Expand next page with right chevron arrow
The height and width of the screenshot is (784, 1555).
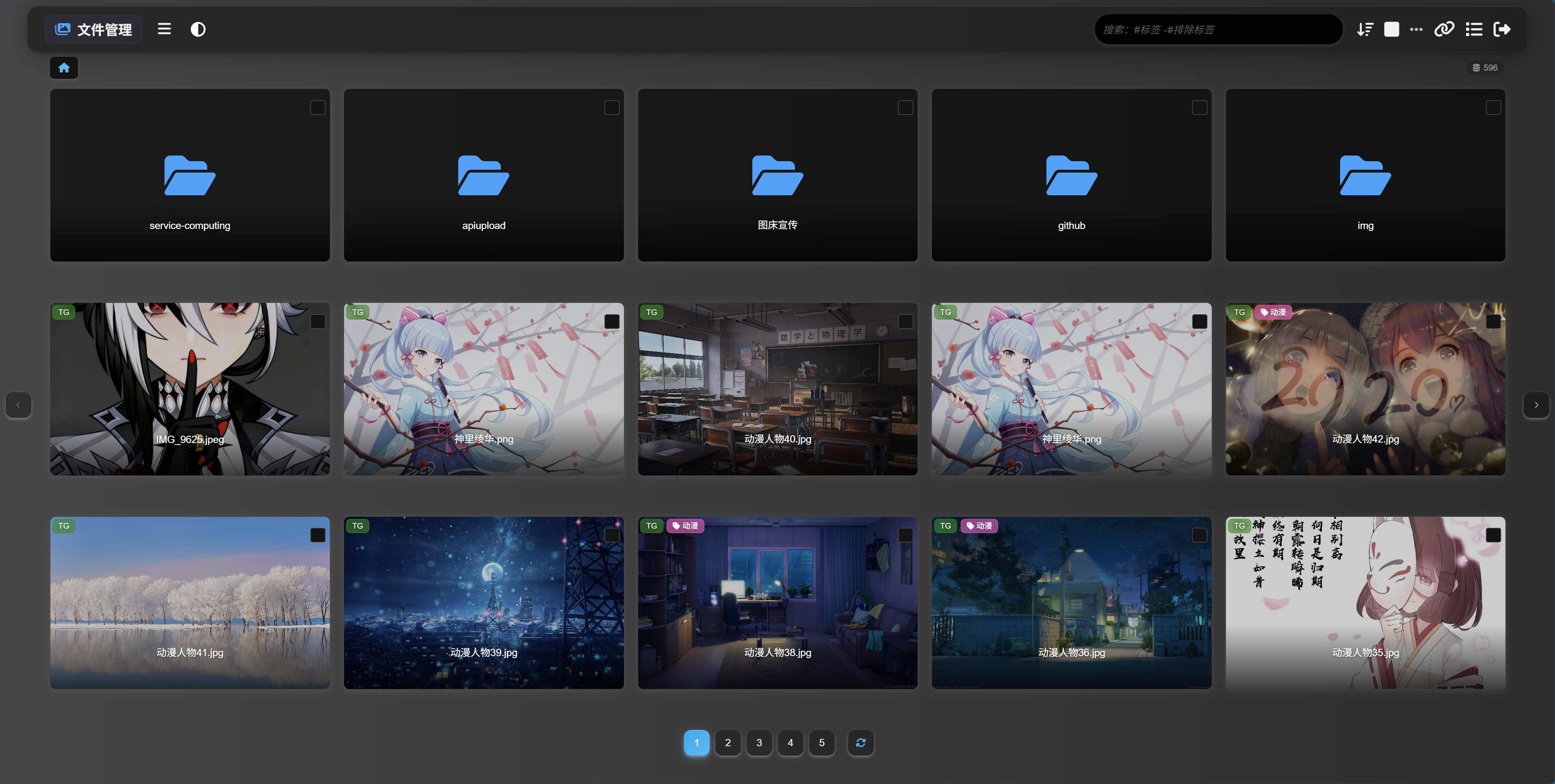click(x=1536, y=405)
